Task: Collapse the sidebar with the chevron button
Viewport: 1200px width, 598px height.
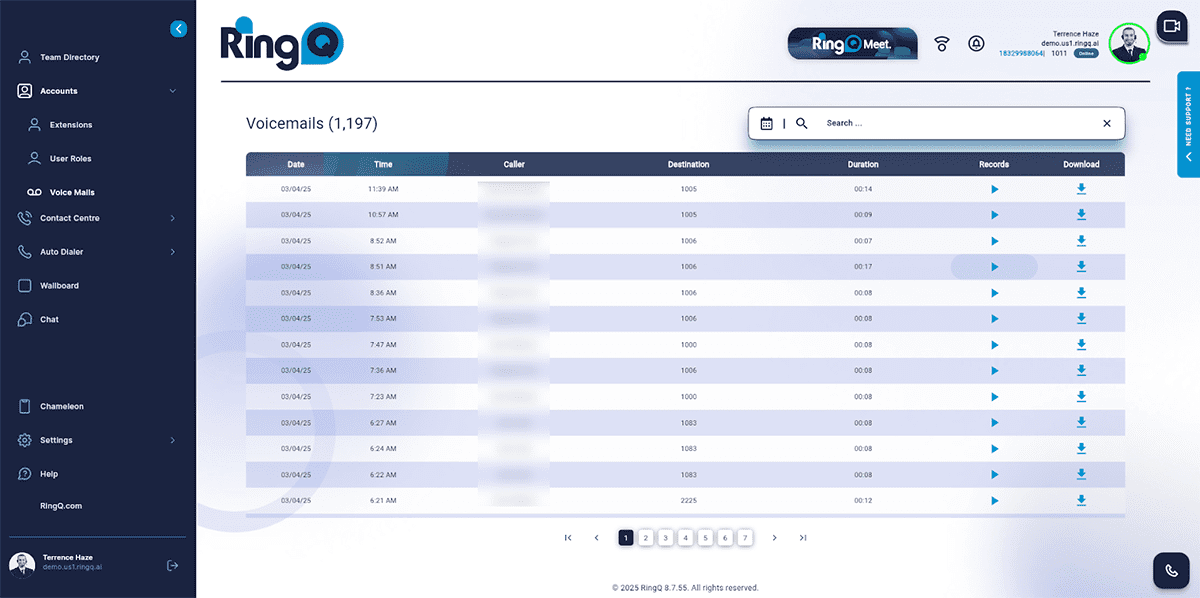Action: point(178,29)
